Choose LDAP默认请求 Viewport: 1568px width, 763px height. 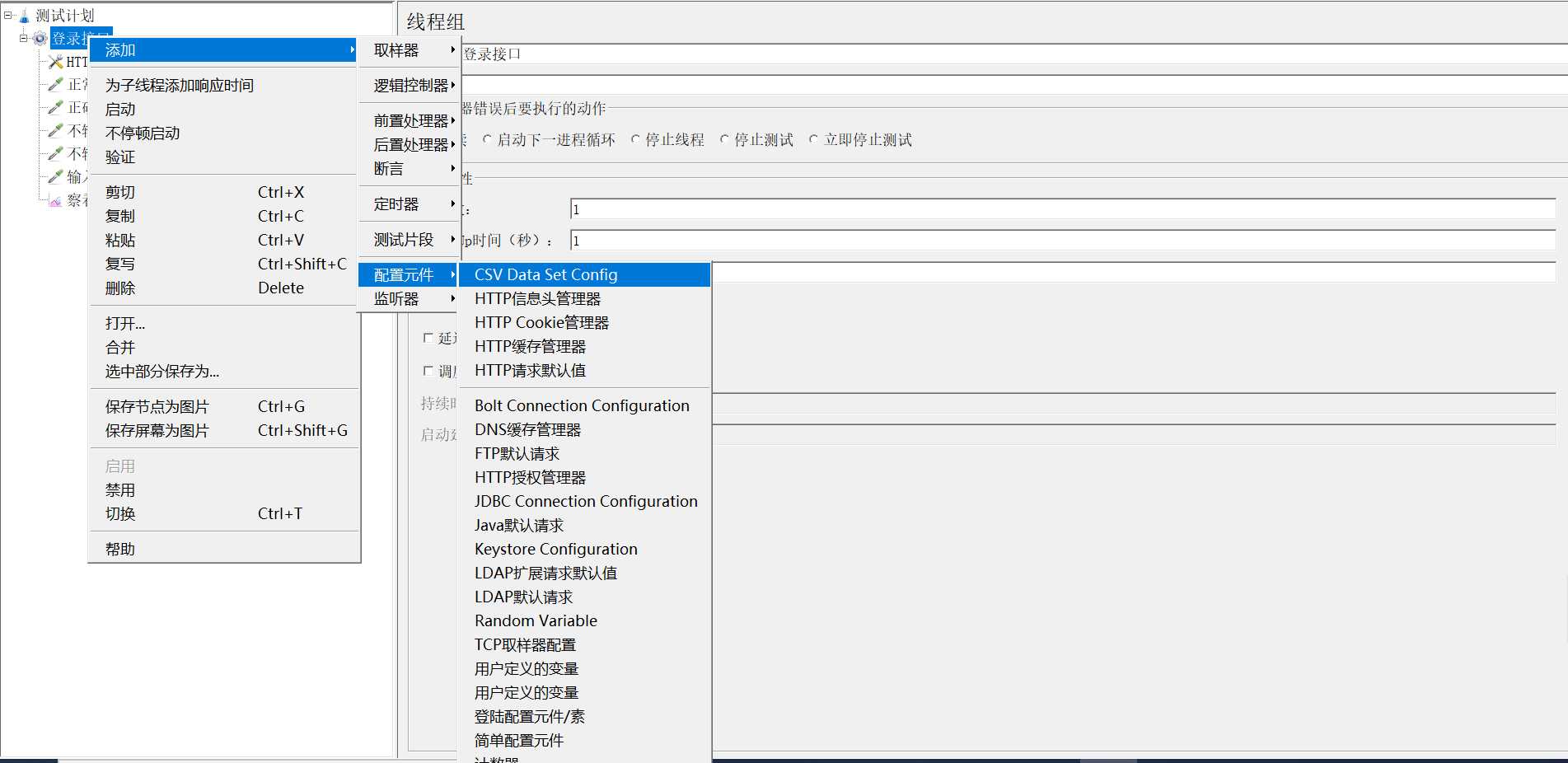coord(584,597)
